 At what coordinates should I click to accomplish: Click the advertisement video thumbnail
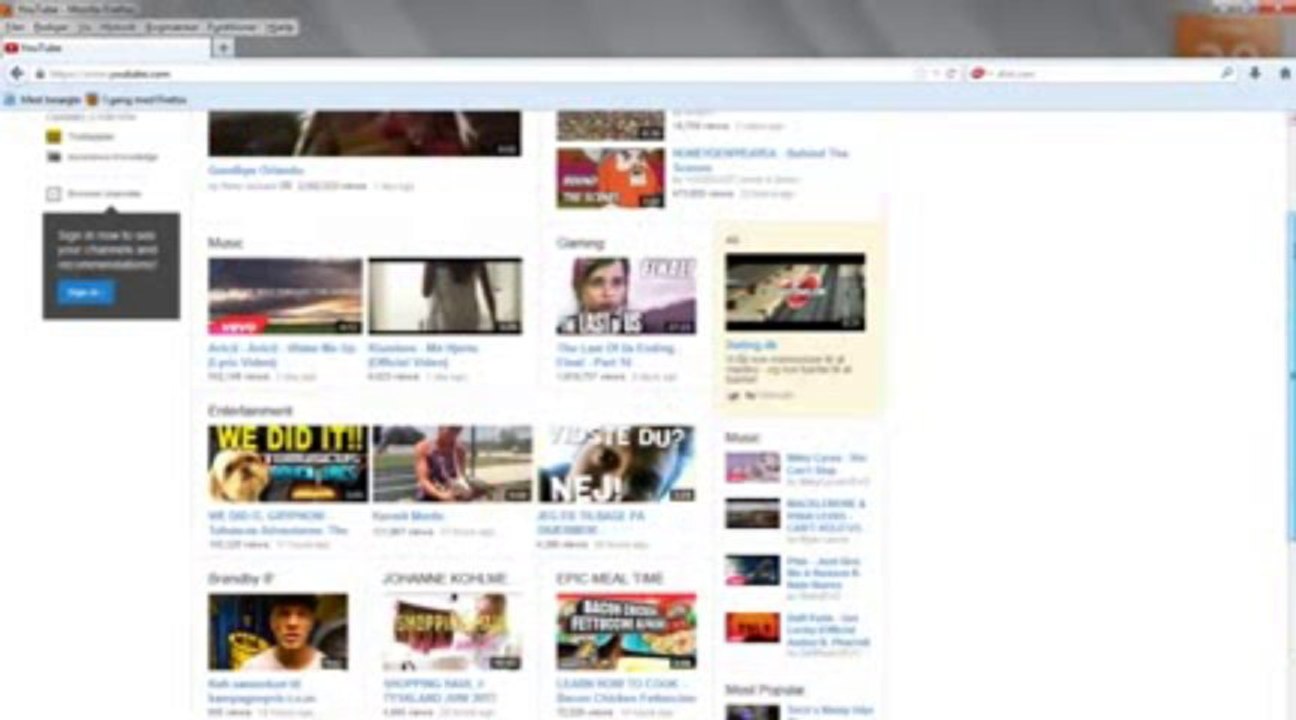coord(795,292)
